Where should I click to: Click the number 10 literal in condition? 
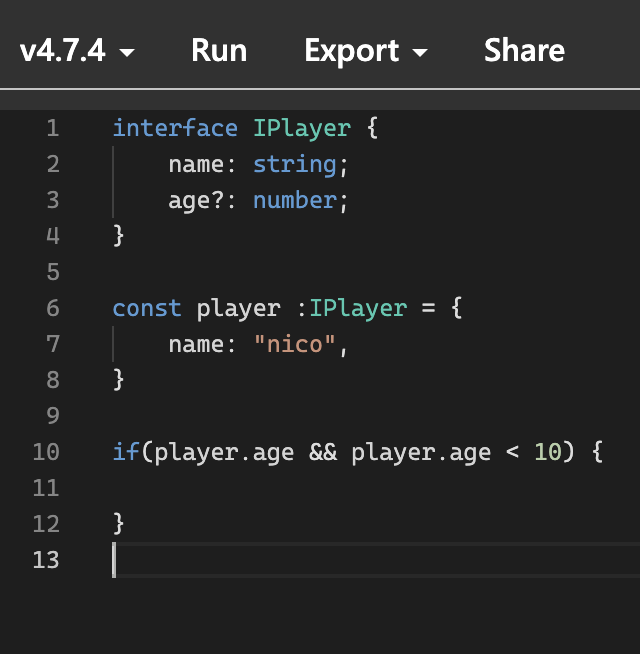point(547,452)
